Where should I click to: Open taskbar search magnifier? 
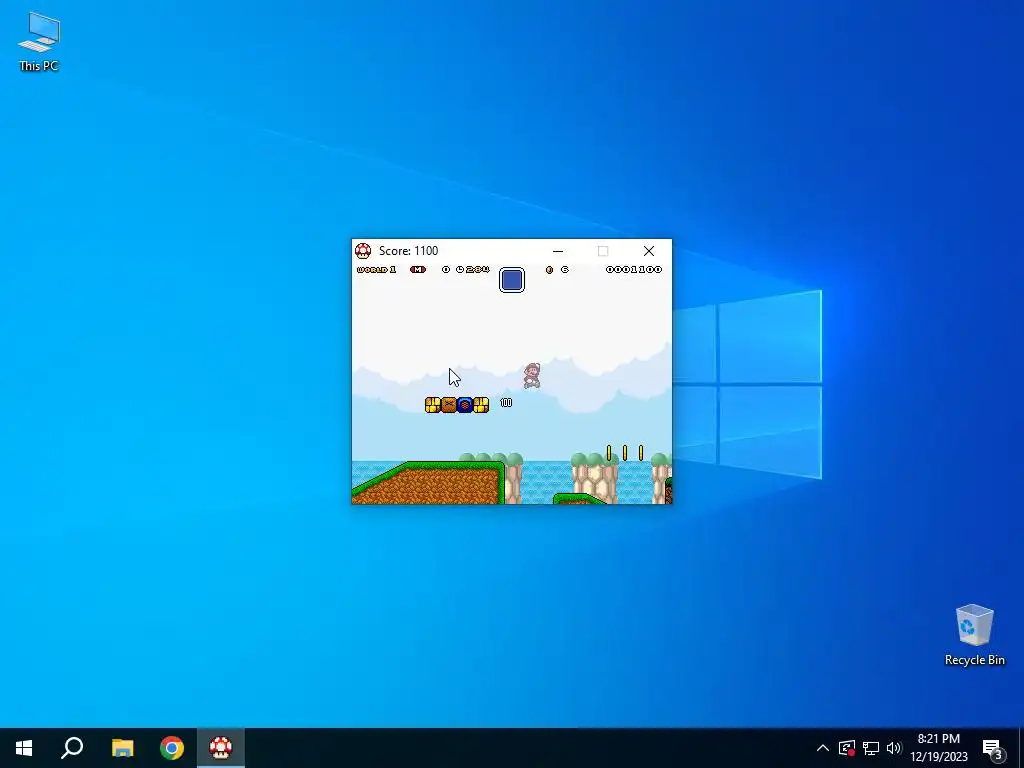72,748
